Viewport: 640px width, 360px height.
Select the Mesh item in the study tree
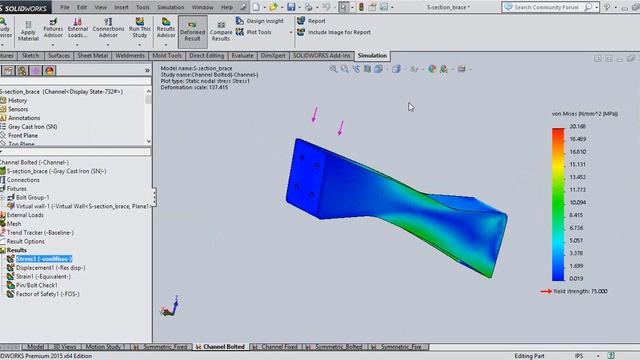point(11,224)
